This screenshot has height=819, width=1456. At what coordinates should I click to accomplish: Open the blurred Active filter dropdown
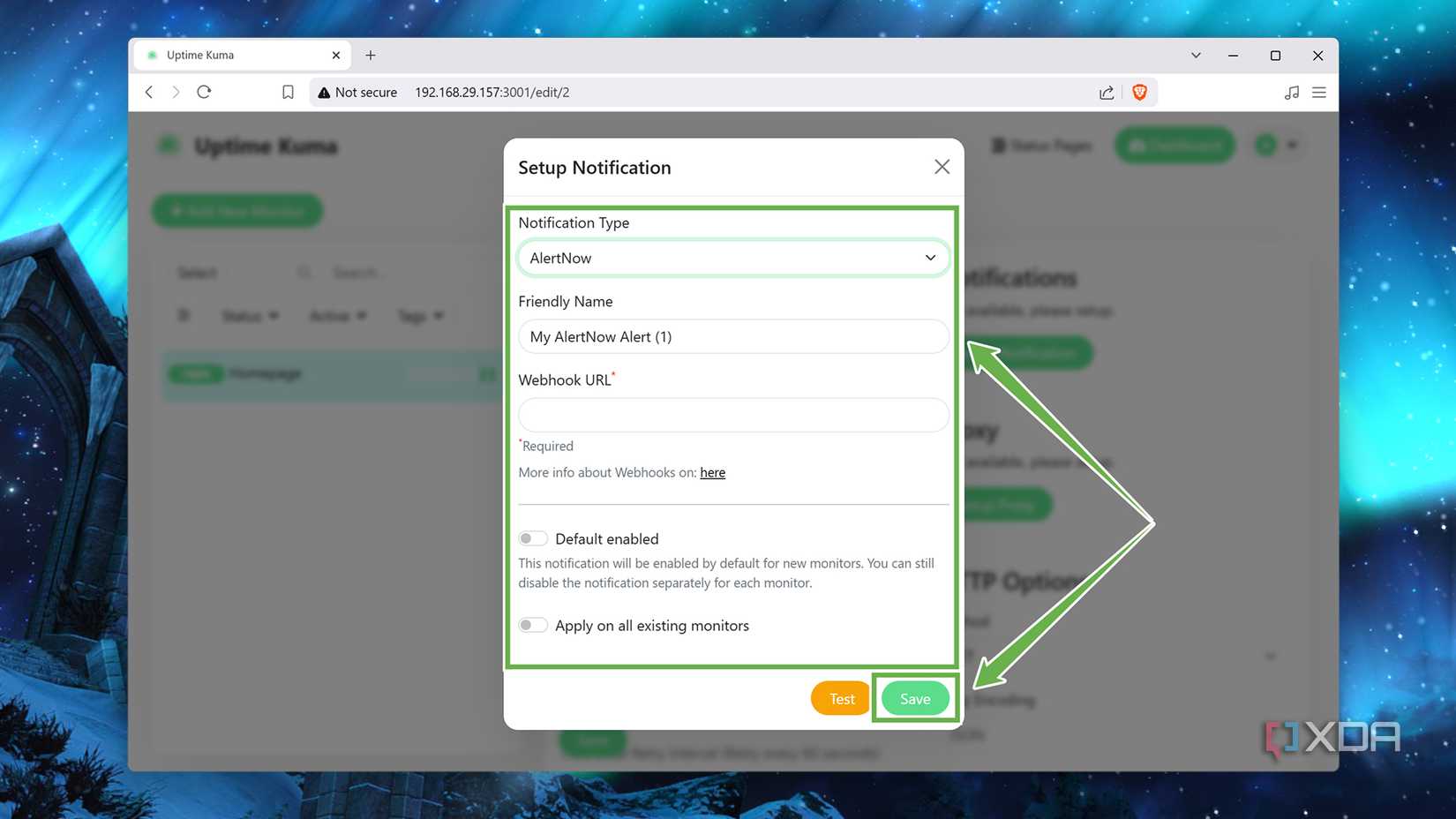[337, 316]
